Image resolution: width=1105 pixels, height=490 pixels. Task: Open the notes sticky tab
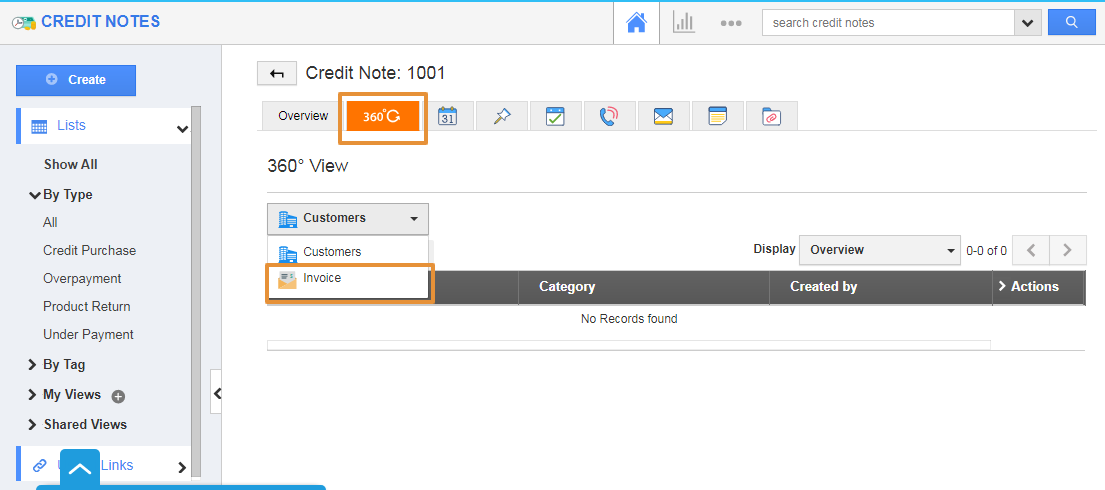click(x=717, y=116)
